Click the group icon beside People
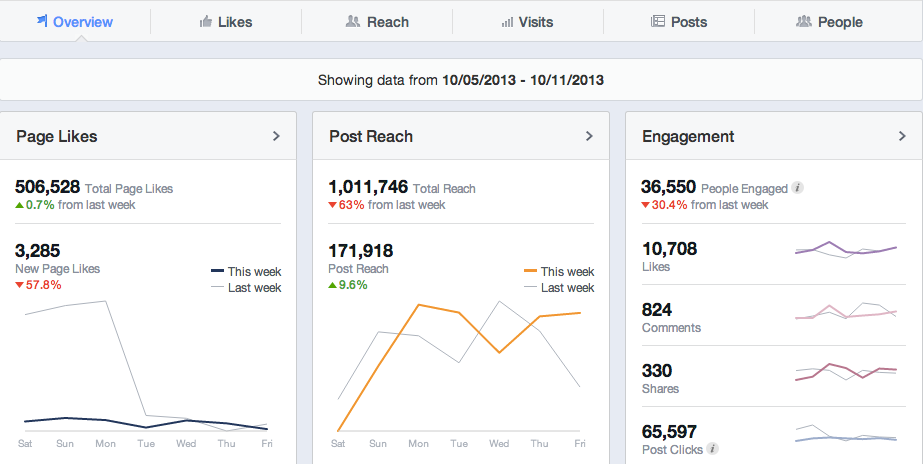The image size is (923, 464). 804,21
